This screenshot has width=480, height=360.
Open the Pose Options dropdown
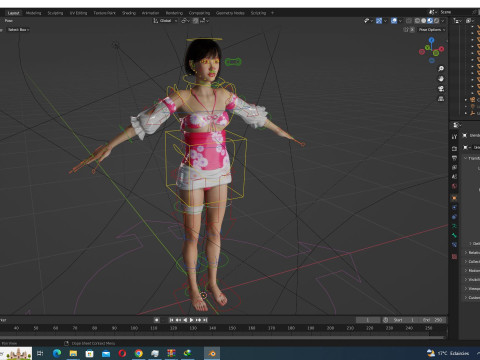(x=432, y=30)
